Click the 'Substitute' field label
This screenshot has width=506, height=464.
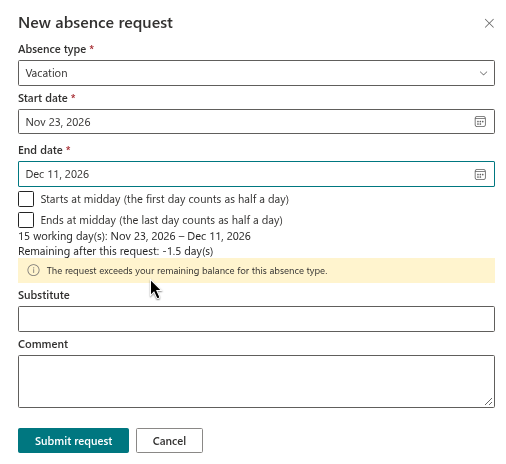click(44, 295)
